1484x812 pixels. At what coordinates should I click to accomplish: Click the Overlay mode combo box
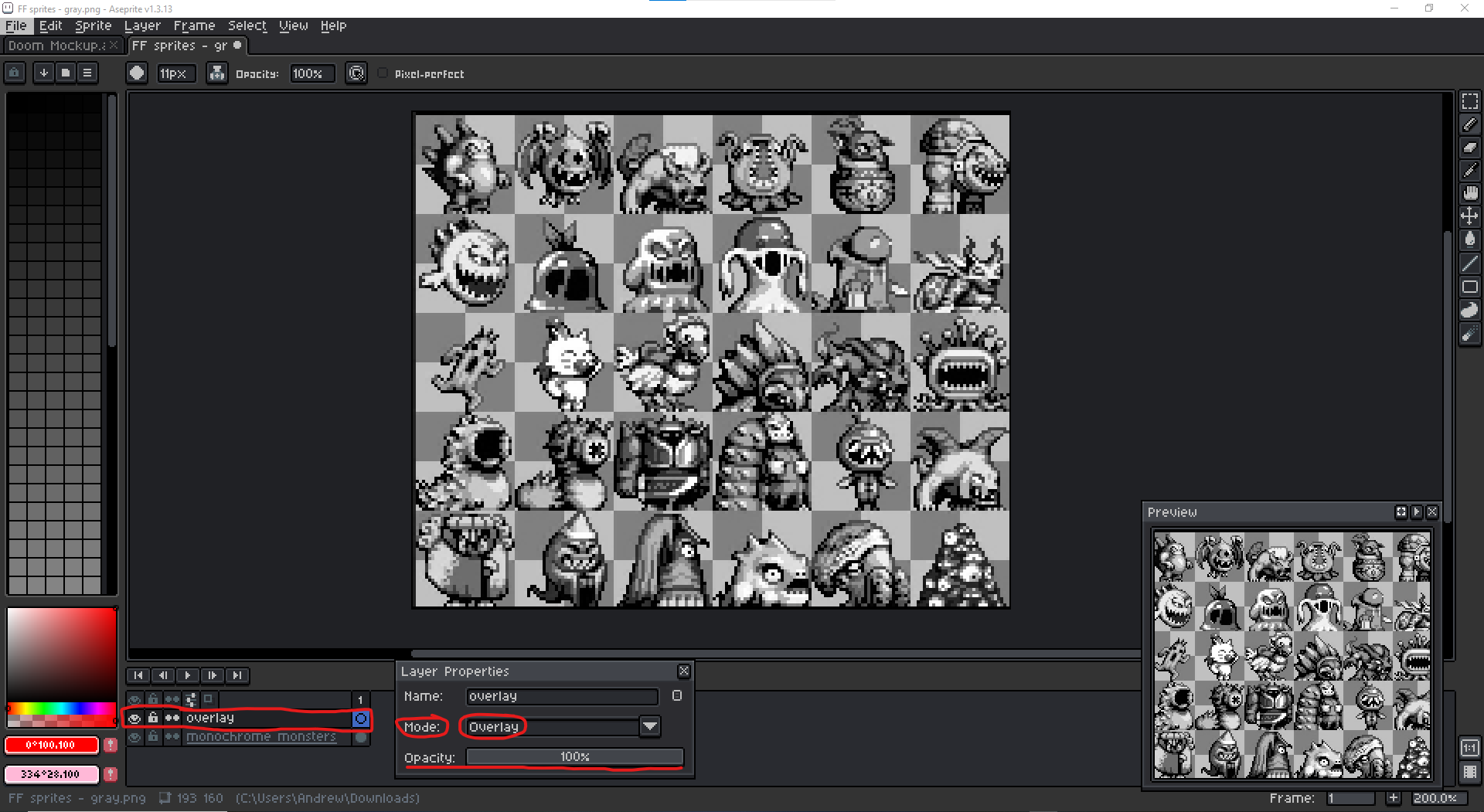click(553, 727)
